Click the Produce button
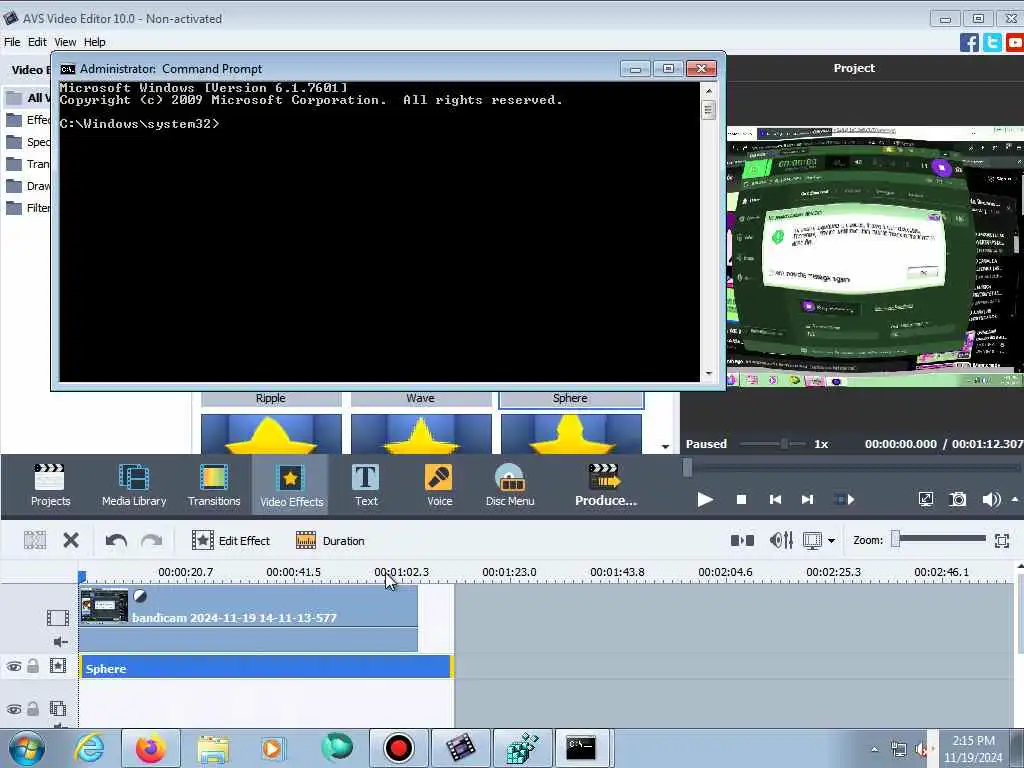Image resolution: width=1024 pixels, height=768 pixels. click(x=605, y=485)
